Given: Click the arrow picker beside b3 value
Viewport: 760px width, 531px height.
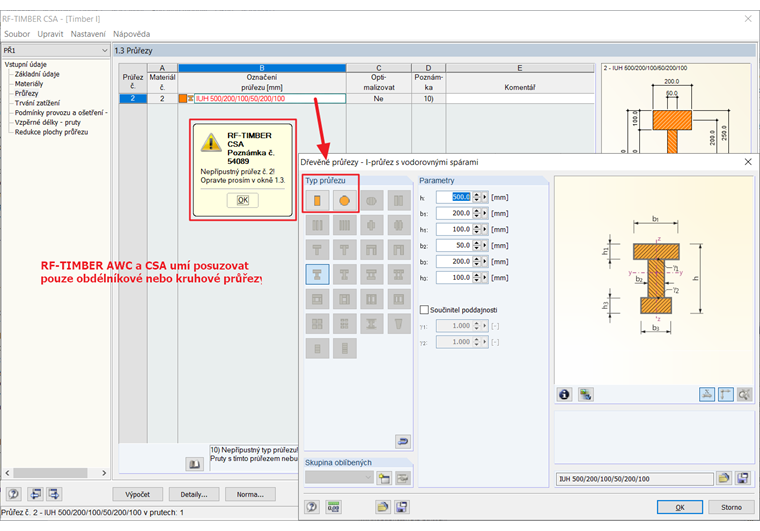Looking at the screenshot, I should (x=485, y=262).
